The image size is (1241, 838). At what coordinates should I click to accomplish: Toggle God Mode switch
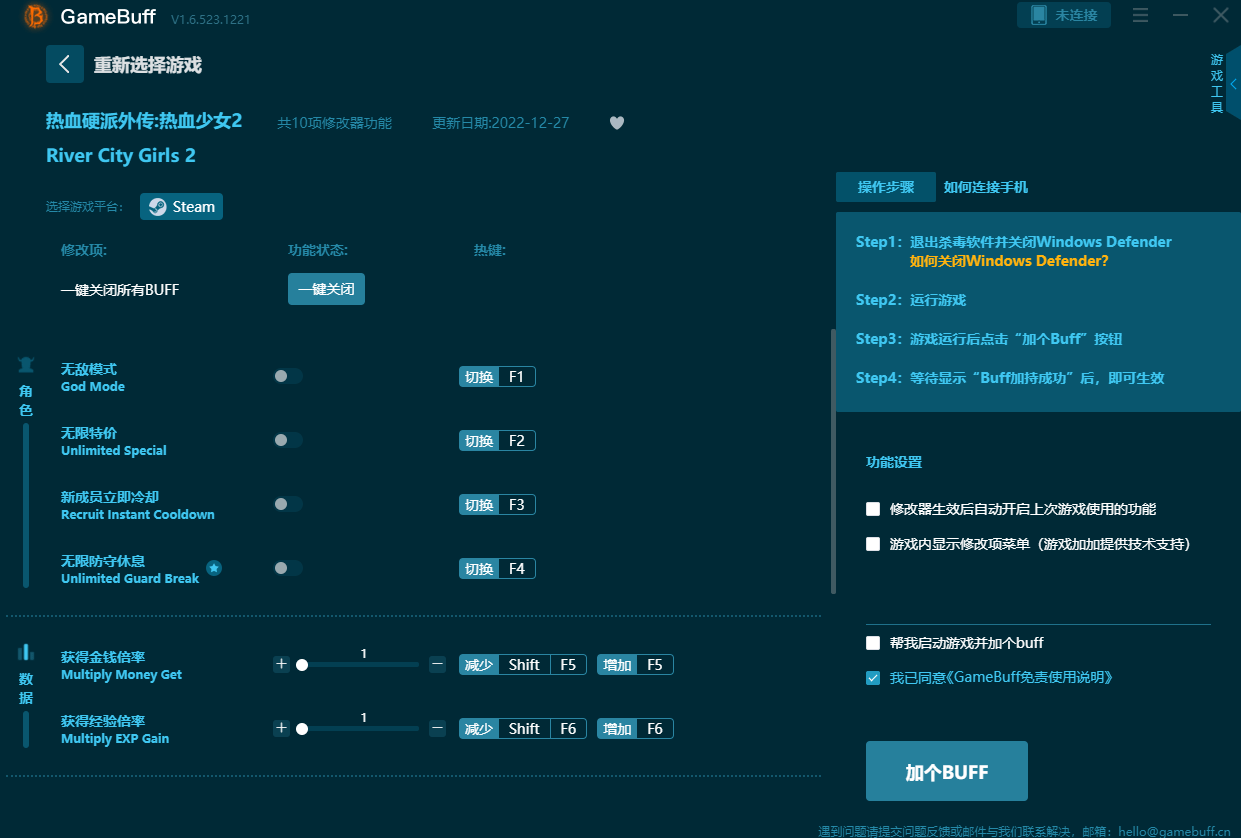click(x=288, y=376)
